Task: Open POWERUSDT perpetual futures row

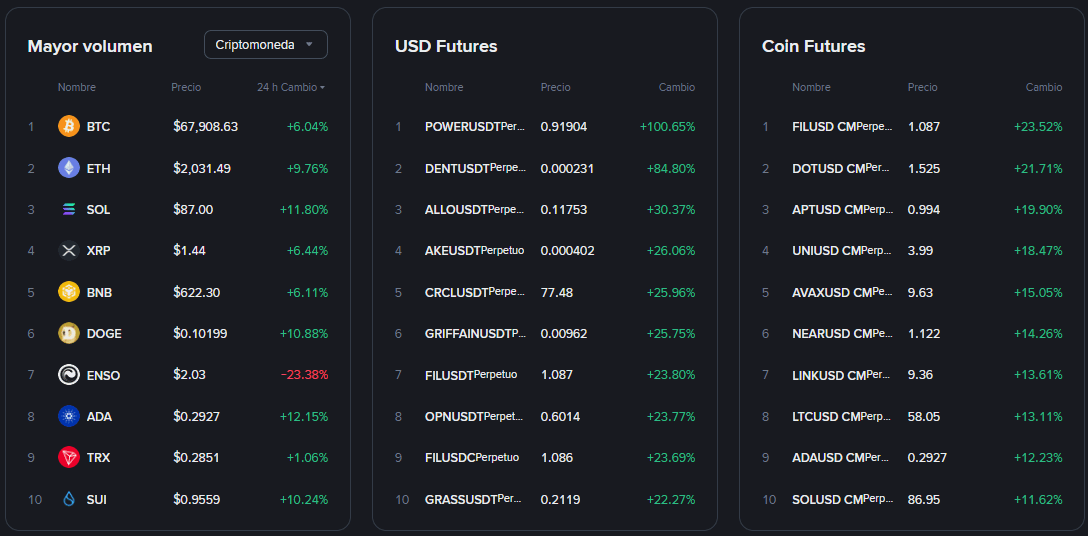Action: [474, 127]
